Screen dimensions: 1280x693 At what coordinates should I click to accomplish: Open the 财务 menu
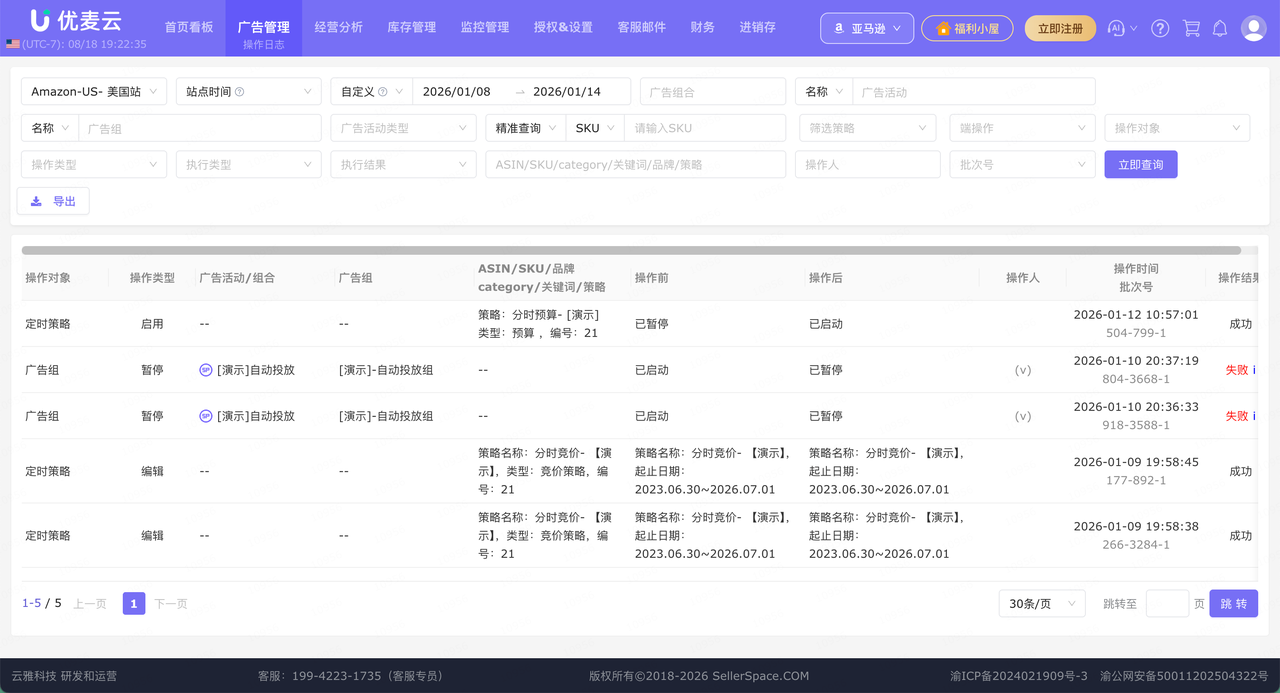coord(703,28)
